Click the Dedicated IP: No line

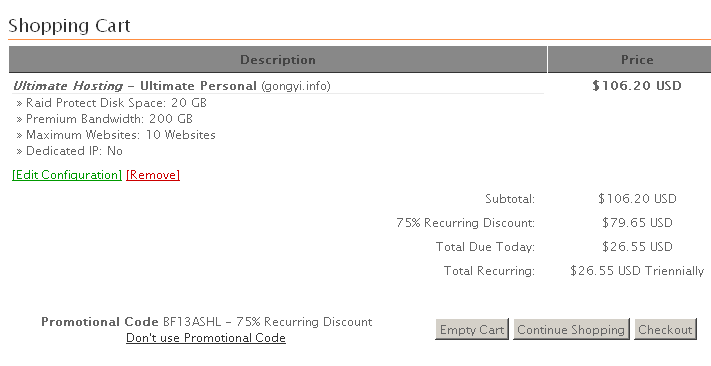coord(69,151)
